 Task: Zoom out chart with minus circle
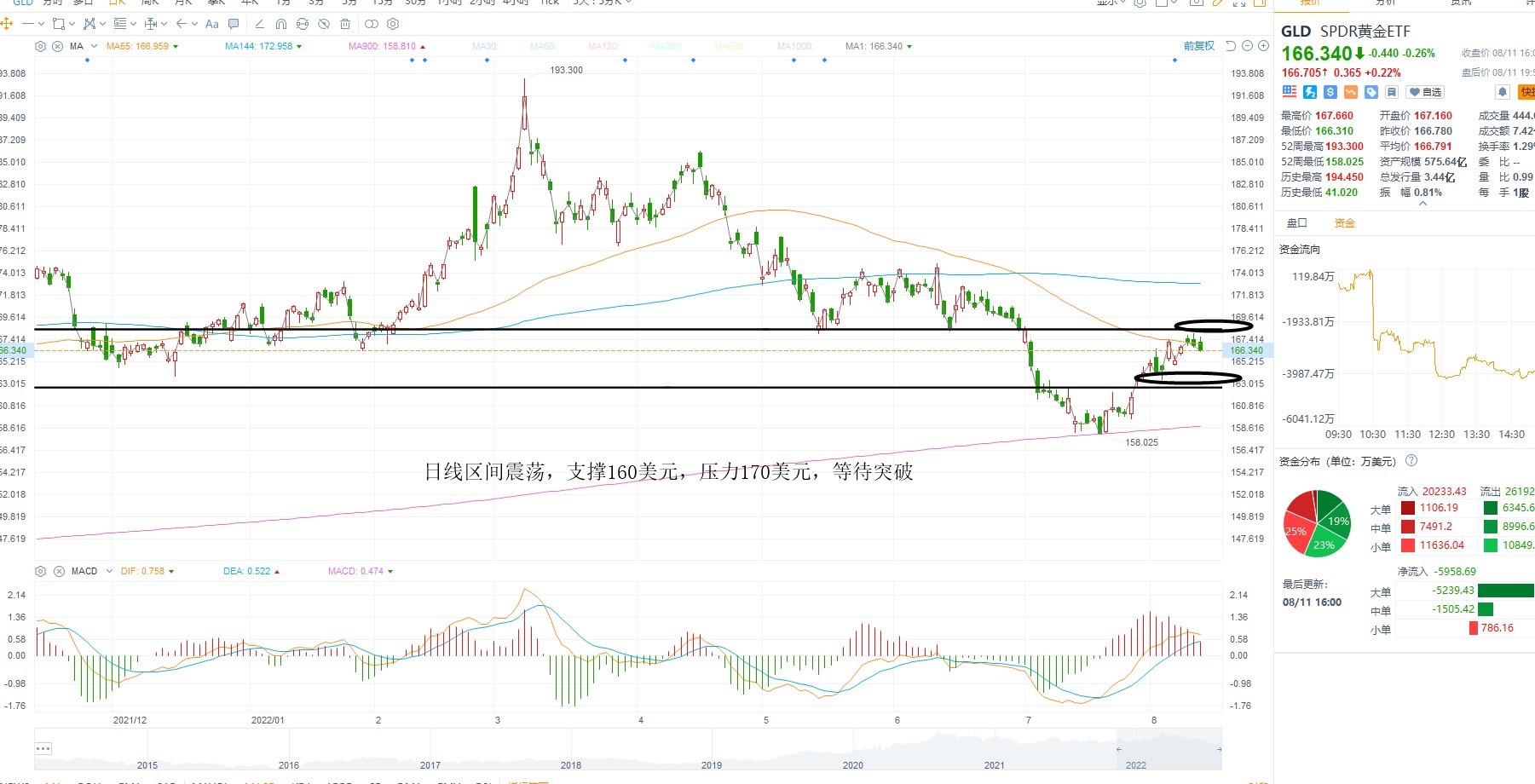click(x=1248, y=46)
